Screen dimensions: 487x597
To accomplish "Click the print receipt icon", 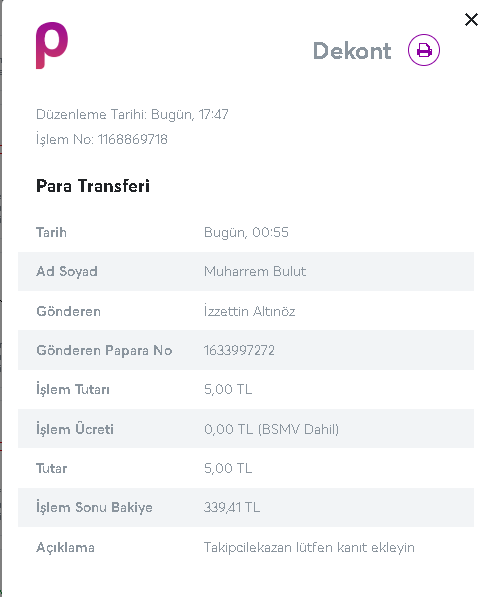I will [423, 50].
